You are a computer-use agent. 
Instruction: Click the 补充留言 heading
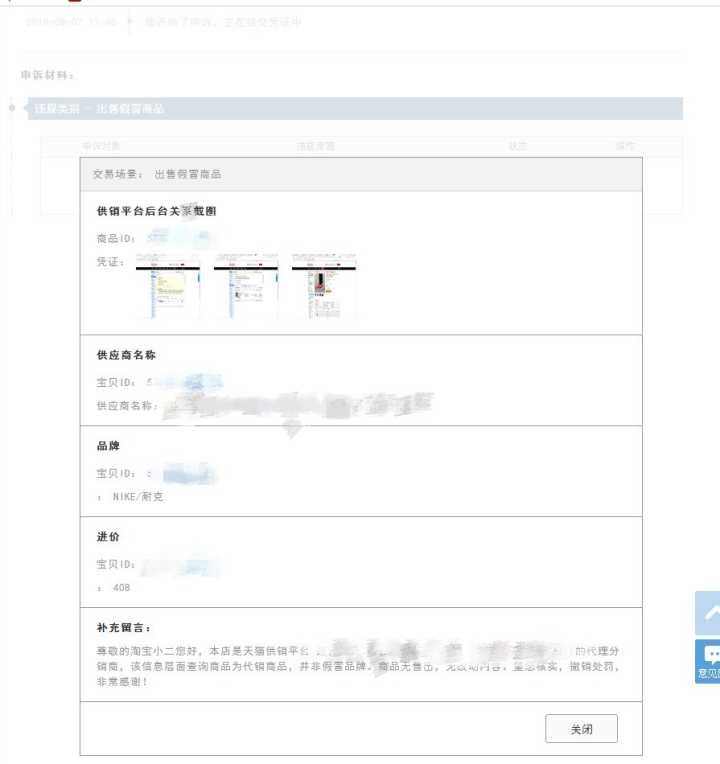124,628
